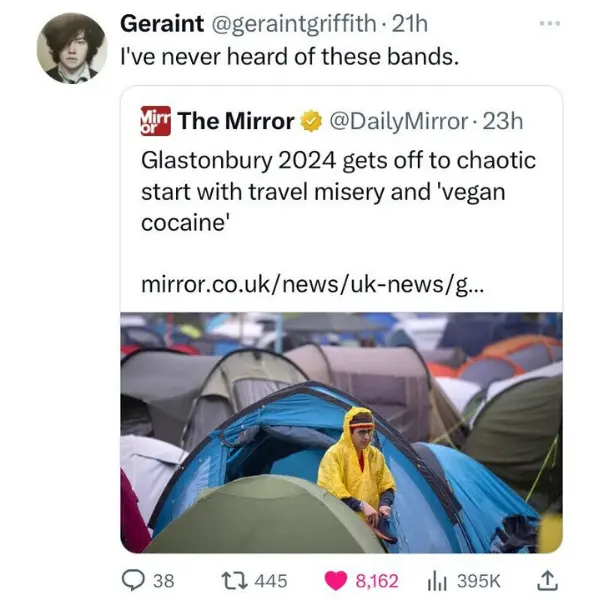This screenshot has width=600, height=600.
Task: Click the reply speech bubble icon
Action: pos(133,580)
